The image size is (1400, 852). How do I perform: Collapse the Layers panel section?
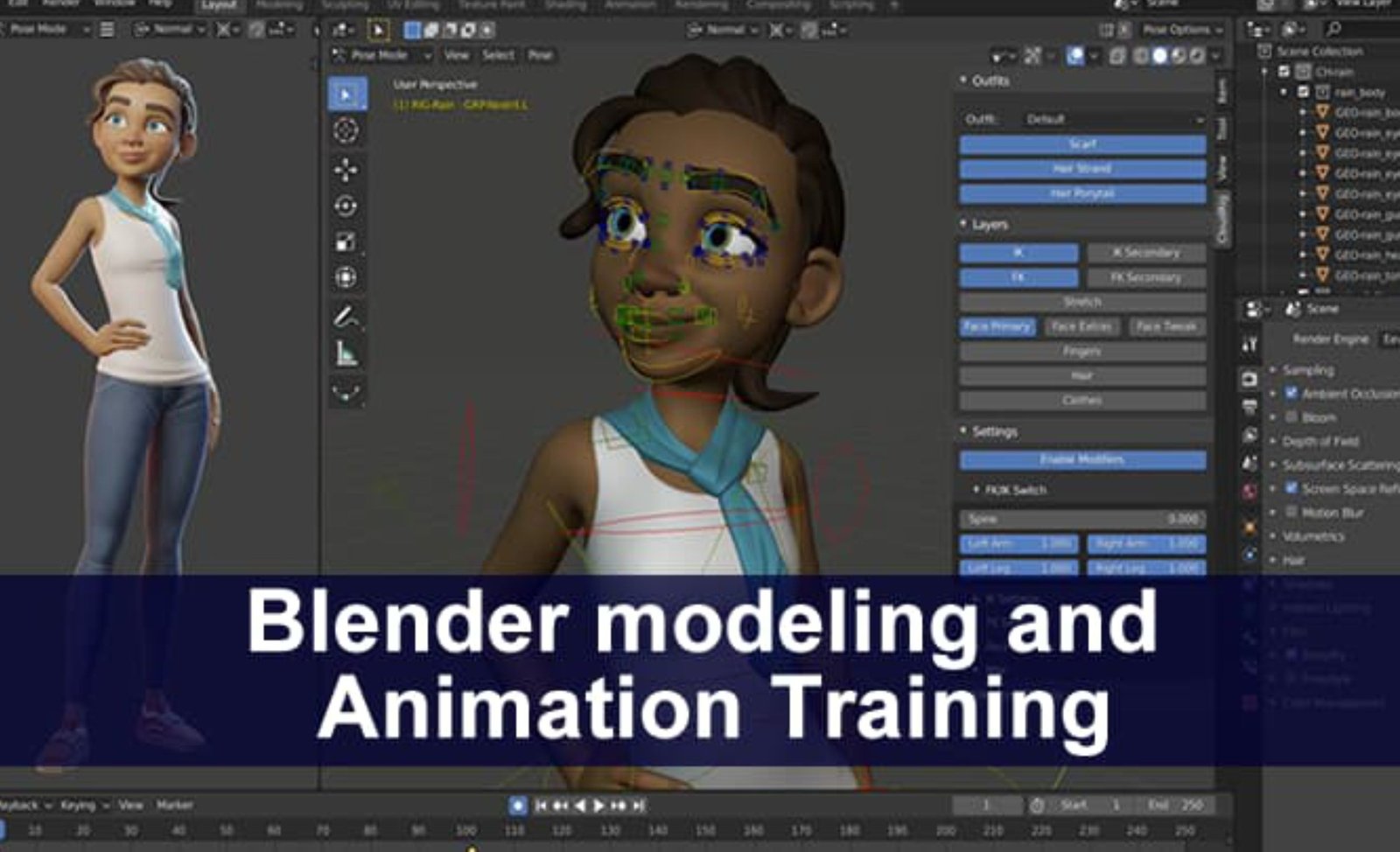click(x=963, y=225)
